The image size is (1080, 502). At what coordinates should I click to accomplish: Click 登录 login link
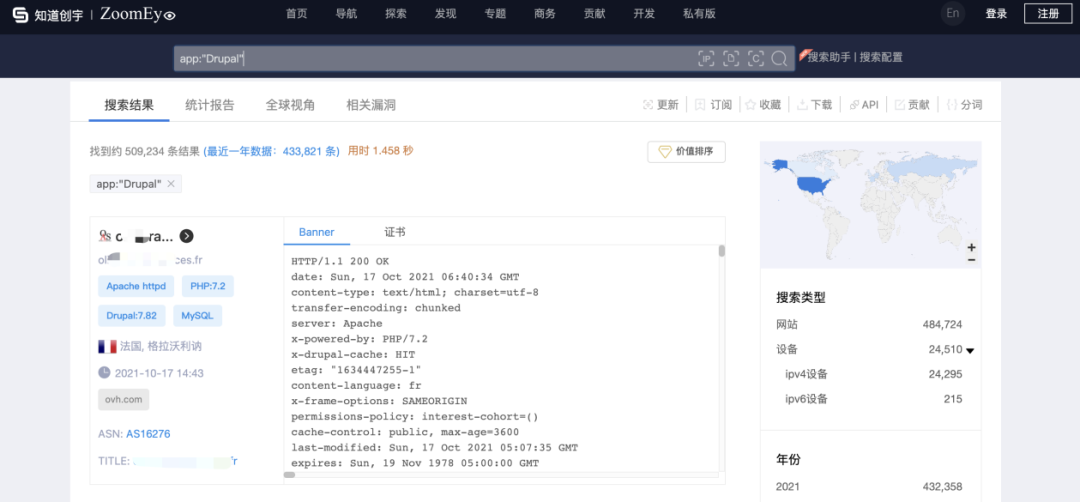point(996,14)
